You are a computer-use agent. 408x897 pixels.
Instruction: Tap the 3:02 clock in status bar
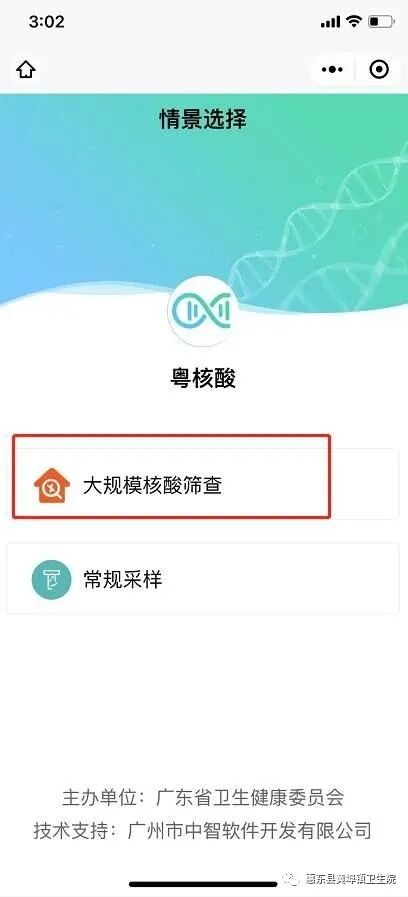pos(47,22)
